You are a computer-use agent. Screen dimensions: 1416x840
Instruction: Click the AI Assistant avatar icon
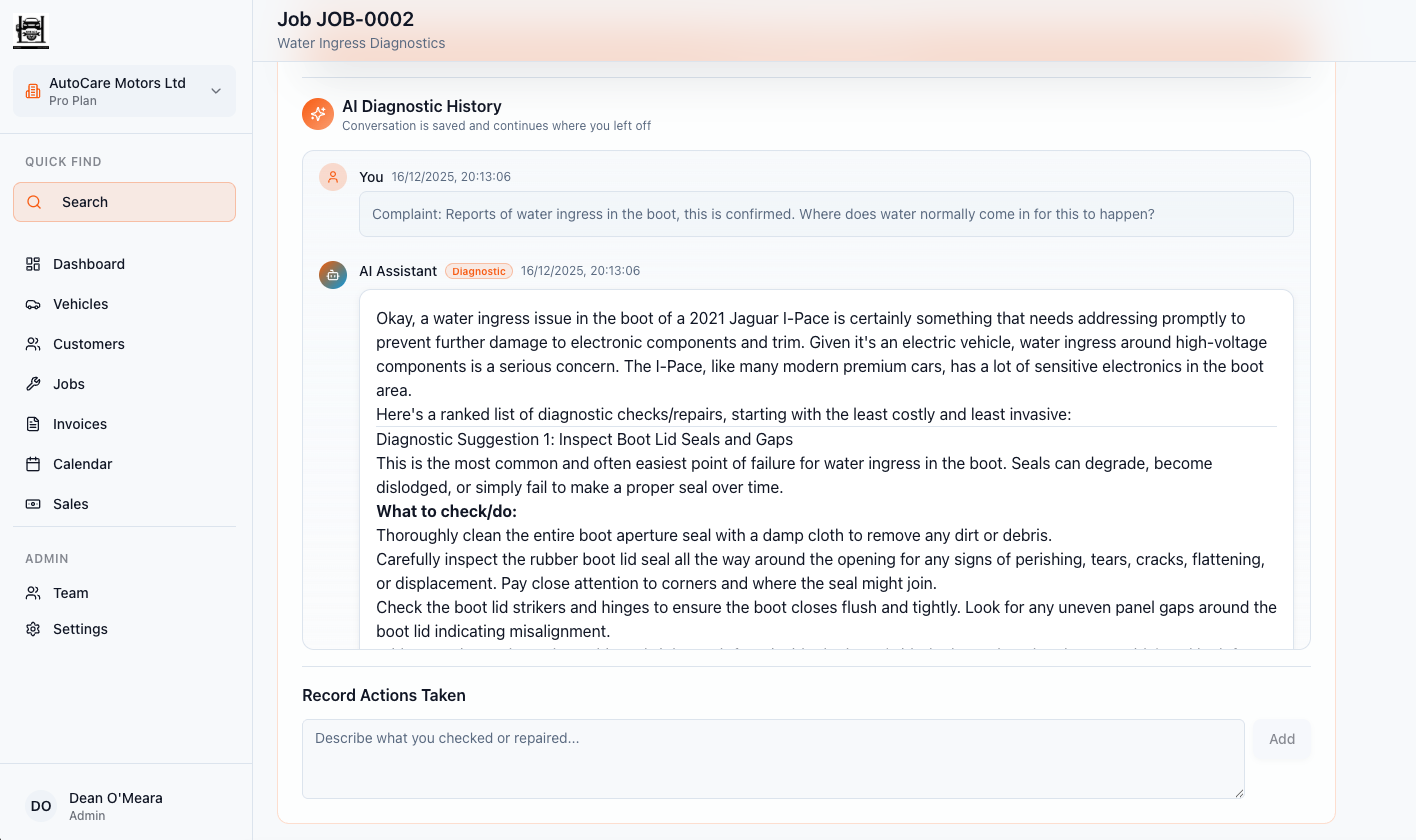(x=332, y=274)
